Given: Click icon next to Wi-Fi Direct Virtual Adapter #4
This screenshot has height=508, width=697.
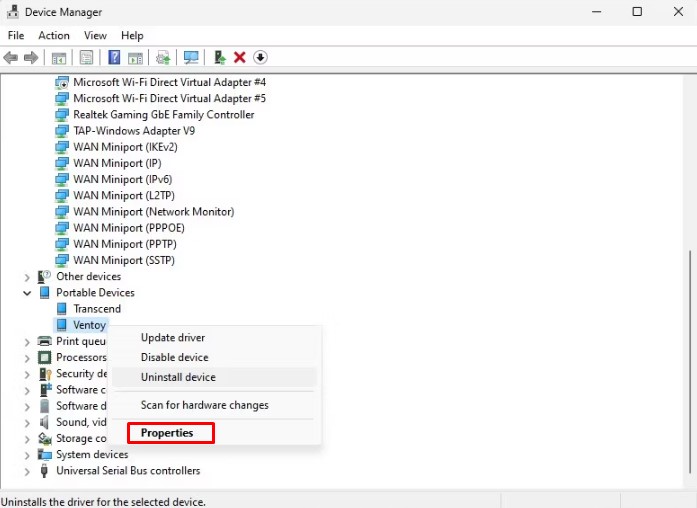Looking at the screenshot, I should (x=62, y=82).
